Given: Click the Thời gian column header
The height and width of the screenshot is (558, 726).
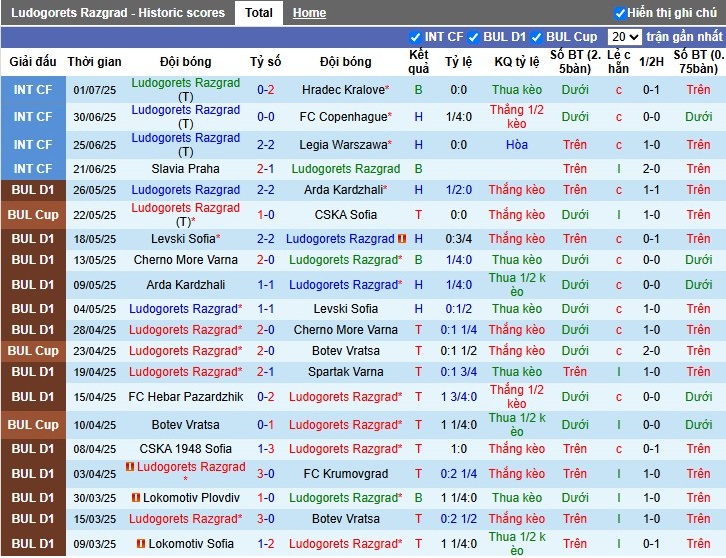Looking at the screenshot, I should (94, 62).
